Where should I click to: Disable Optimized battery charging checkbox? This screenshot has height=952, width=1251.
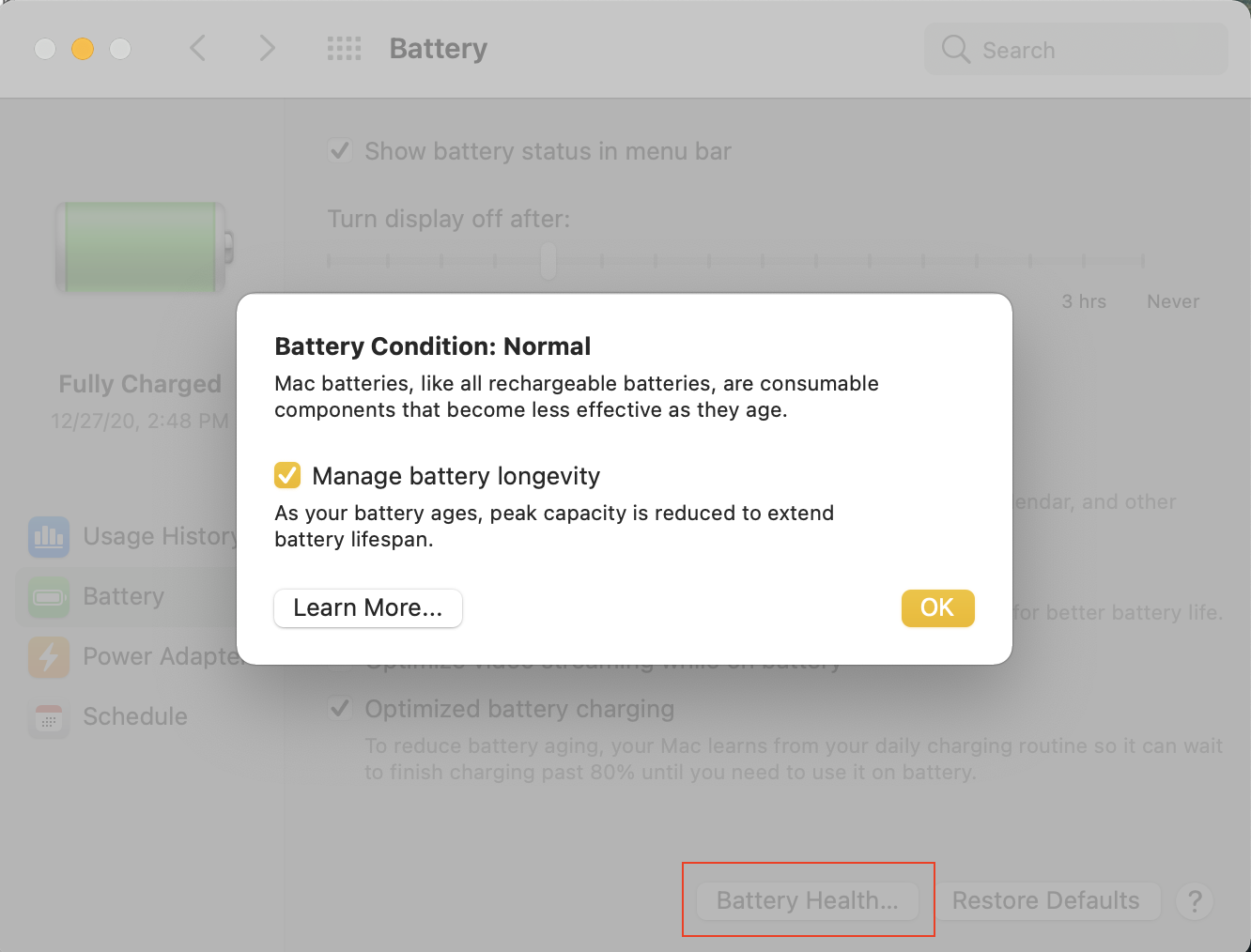[340, 709]
